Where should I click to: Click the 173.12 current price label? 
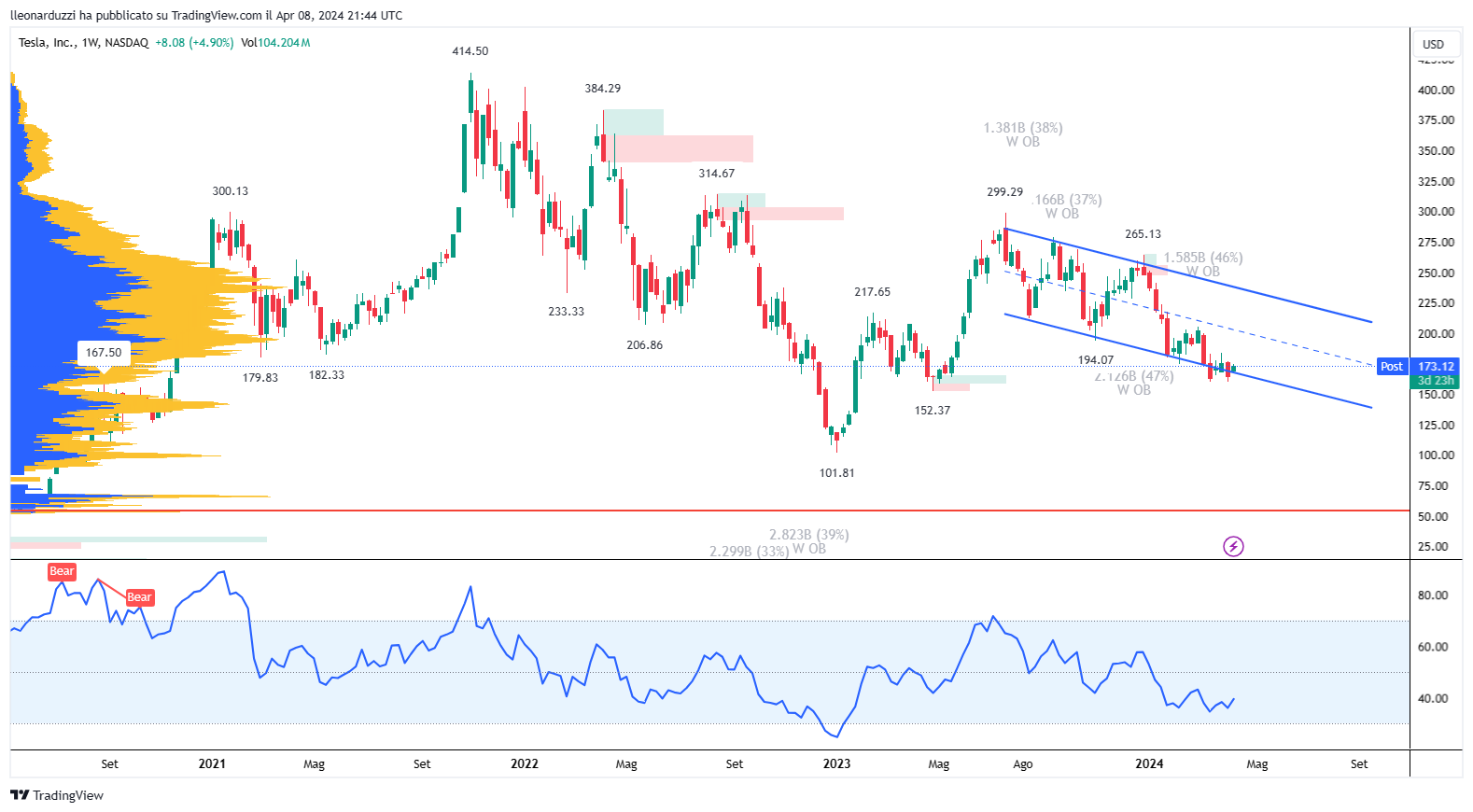[x=1436, y=367]
